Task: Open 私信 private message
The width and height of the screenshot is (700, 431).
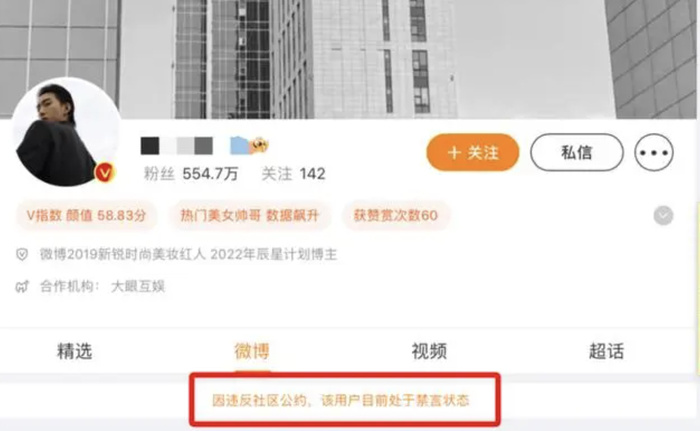Action: (577, 152)
